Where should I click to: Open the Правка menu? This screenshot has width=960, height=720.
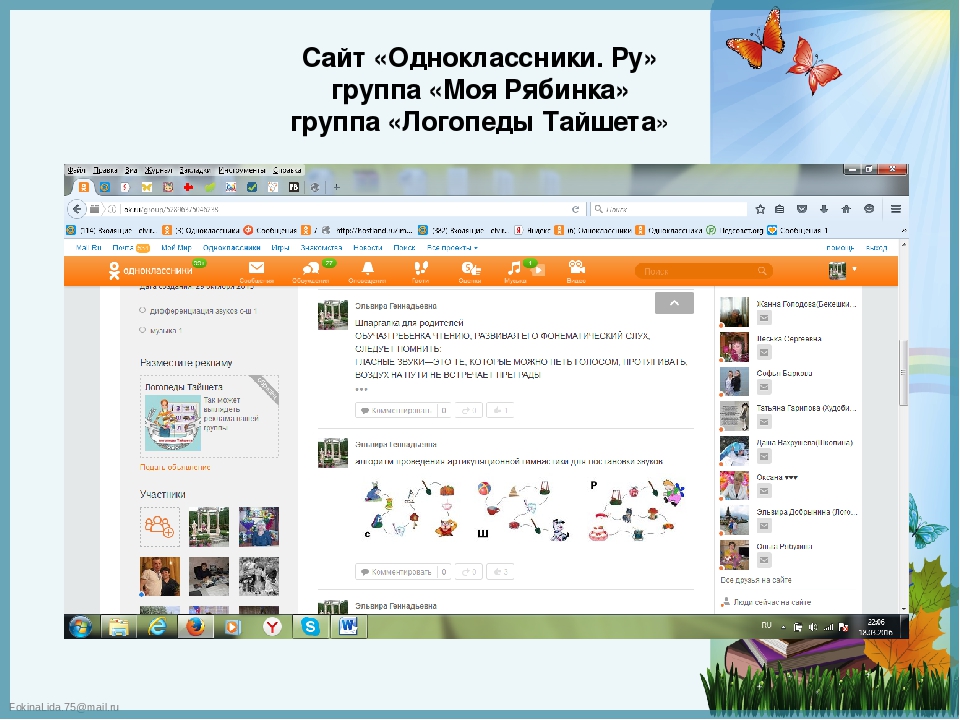pyautogui.click(x=105, y=170)
